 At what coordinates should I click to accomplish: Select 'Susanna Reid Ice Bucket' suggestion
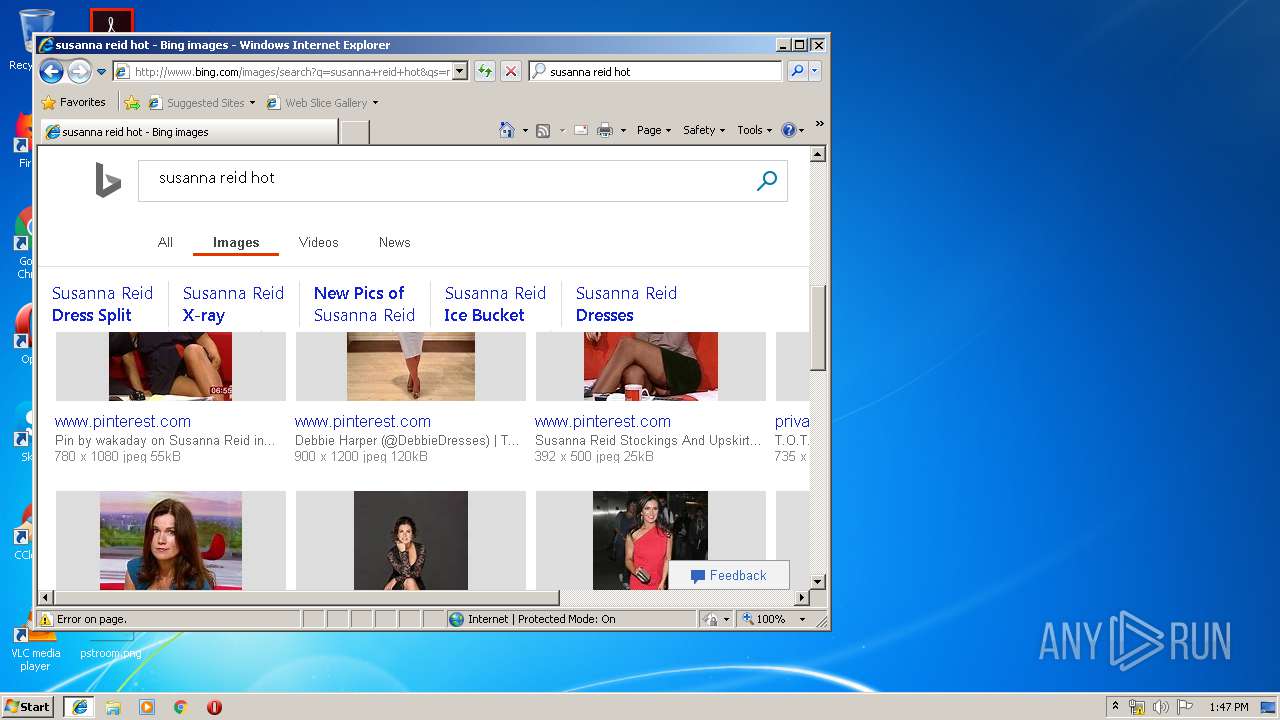(495, 304)
